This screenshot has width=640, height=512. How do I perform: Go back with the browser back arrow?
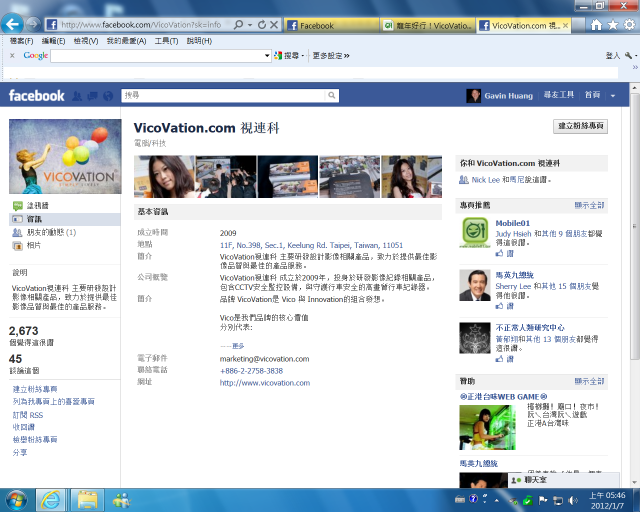(12, 24)
